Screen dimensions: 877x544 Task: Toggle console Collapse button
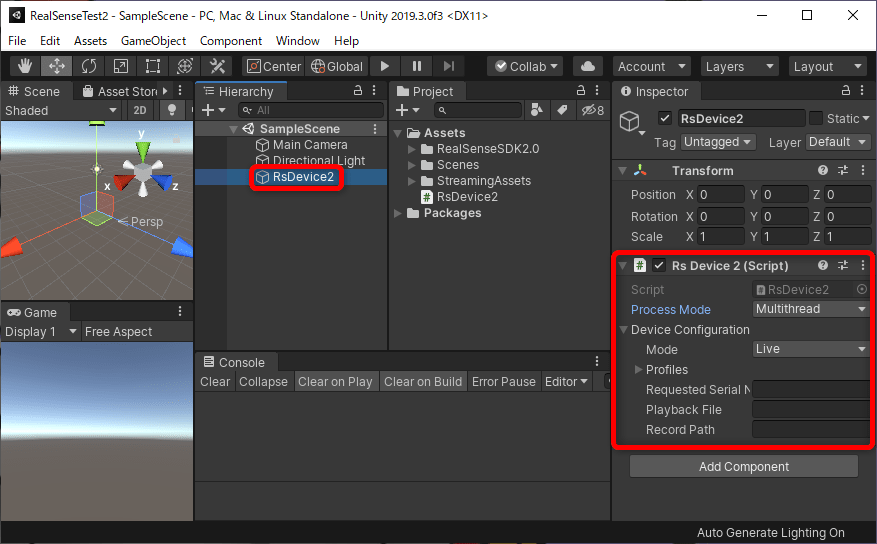coord(263,382)
